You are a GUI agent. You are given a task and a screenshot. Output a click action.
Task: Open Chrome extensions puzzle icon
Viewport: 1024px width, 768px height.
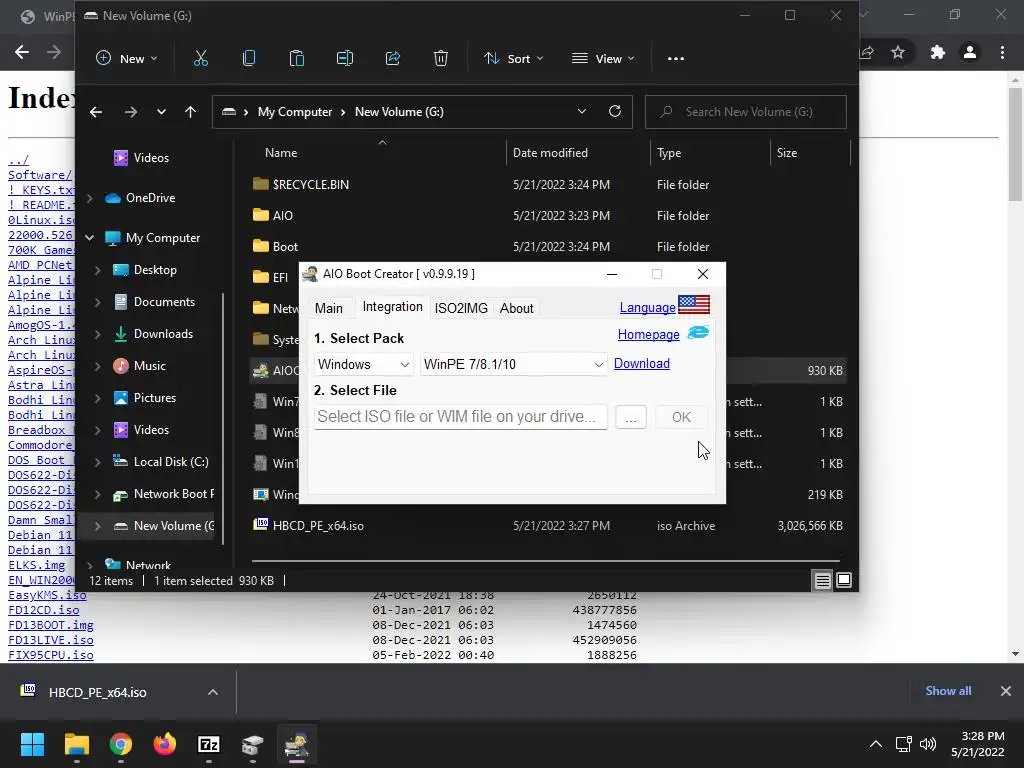click(x=938, y=52)
